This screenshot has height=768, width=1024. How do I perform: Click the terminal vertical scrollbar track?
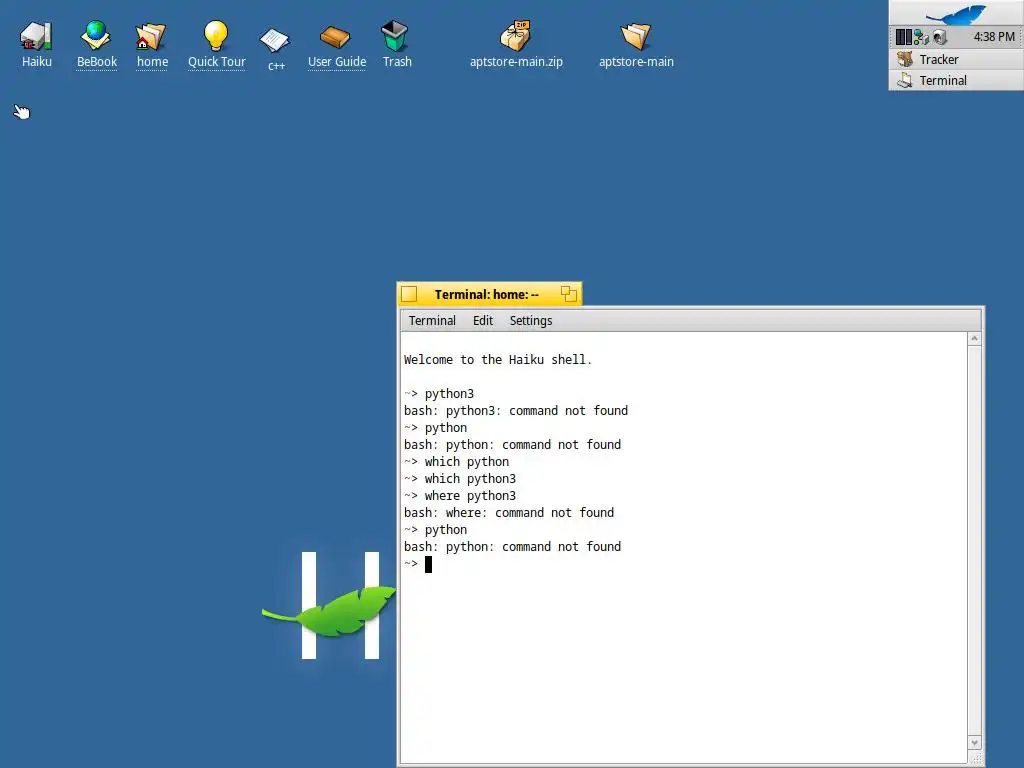974,541
